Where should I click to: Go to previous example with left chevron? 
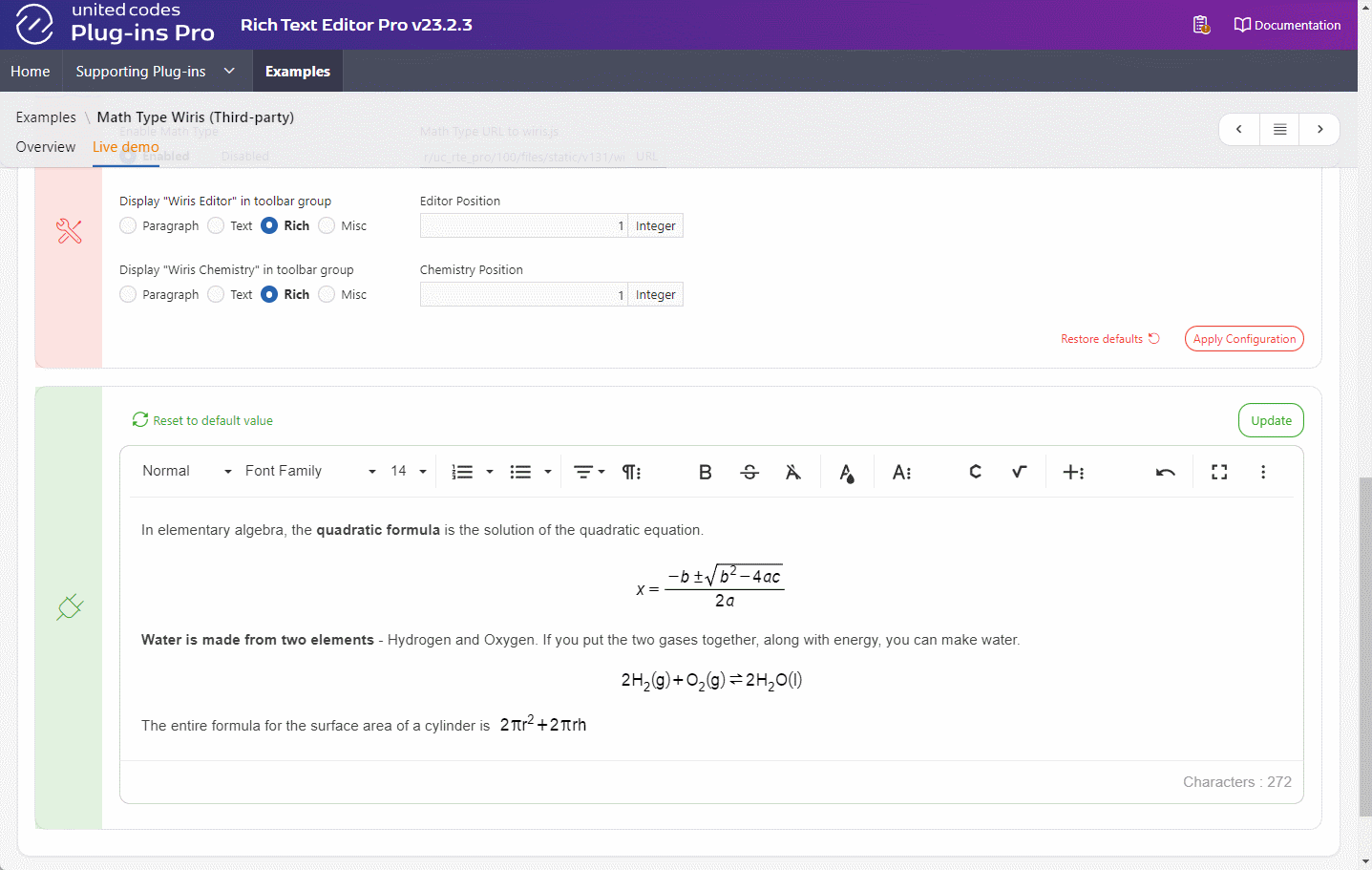pyautogui.click(x=1239, y=129)
